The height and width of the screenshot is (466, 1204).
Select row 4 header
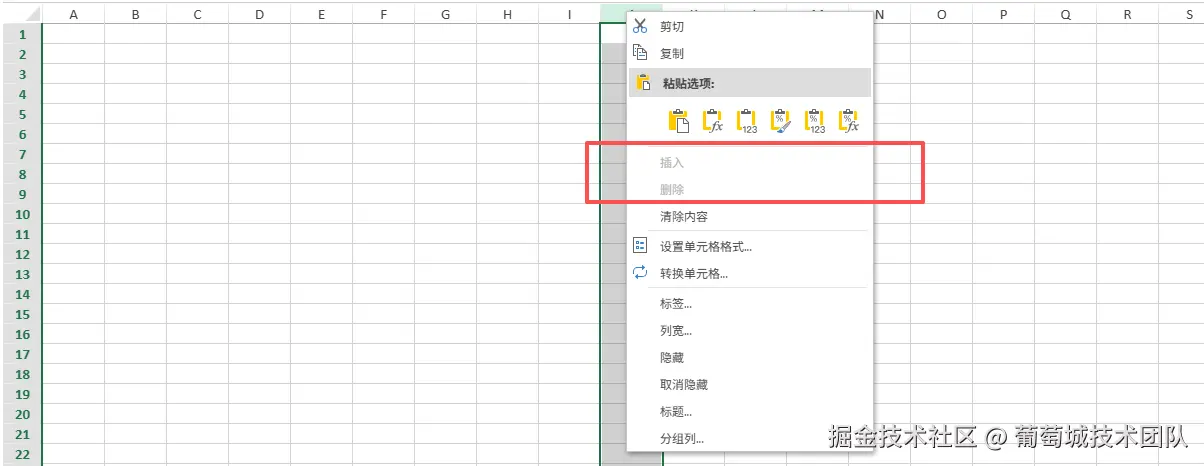21,94
